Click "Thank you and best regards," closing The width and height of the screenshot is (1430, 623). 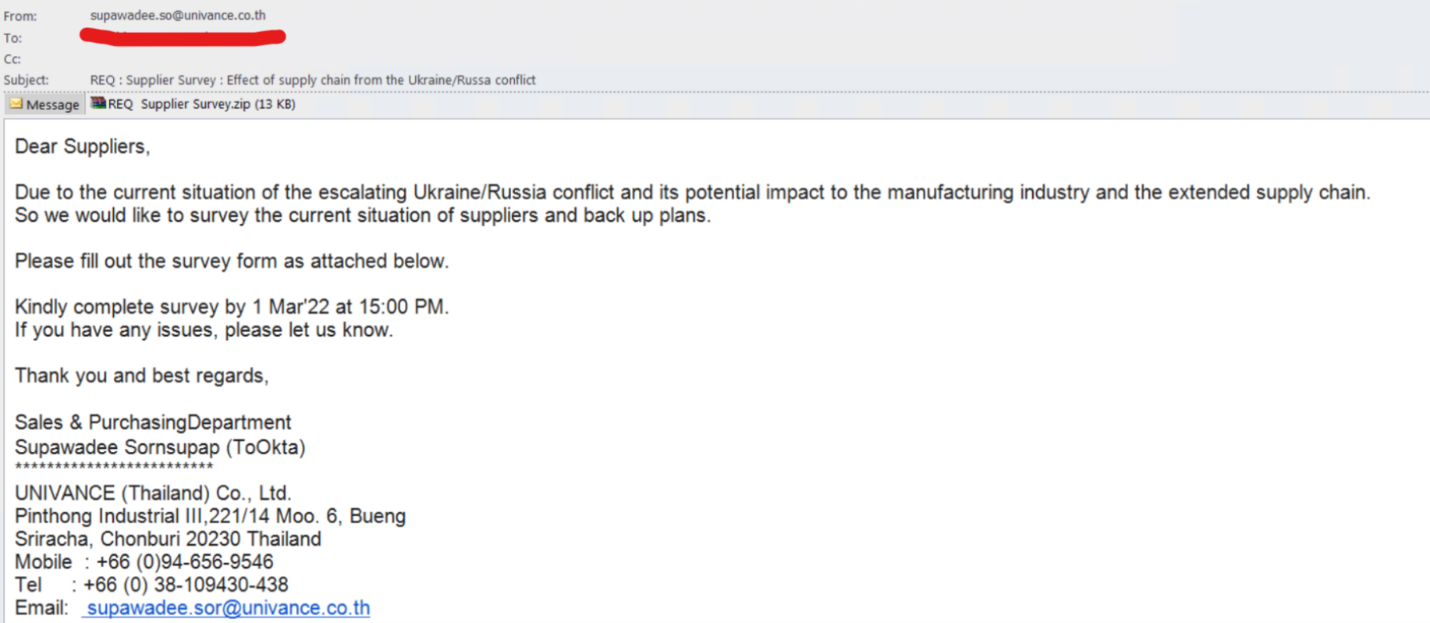pos(142,376)
